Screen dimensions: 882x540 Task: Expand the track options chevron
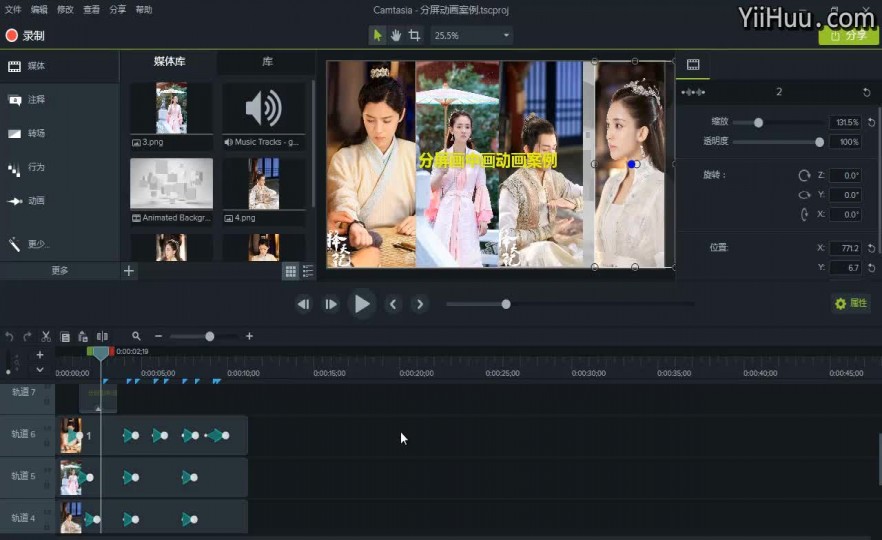[x=39, y=370]
